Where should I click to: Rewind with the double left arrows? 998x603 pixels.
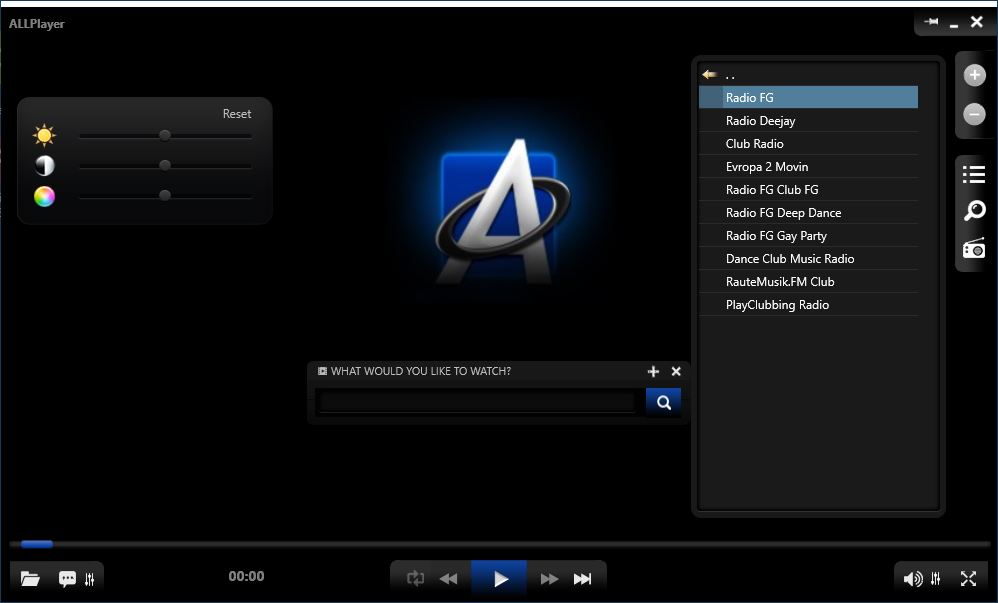[x=449, y=578]
